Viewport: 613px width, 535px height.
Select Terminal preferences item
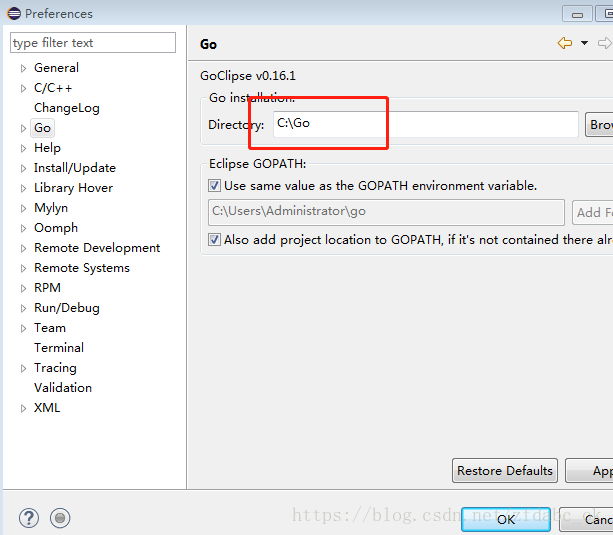(x=59, y=348)
